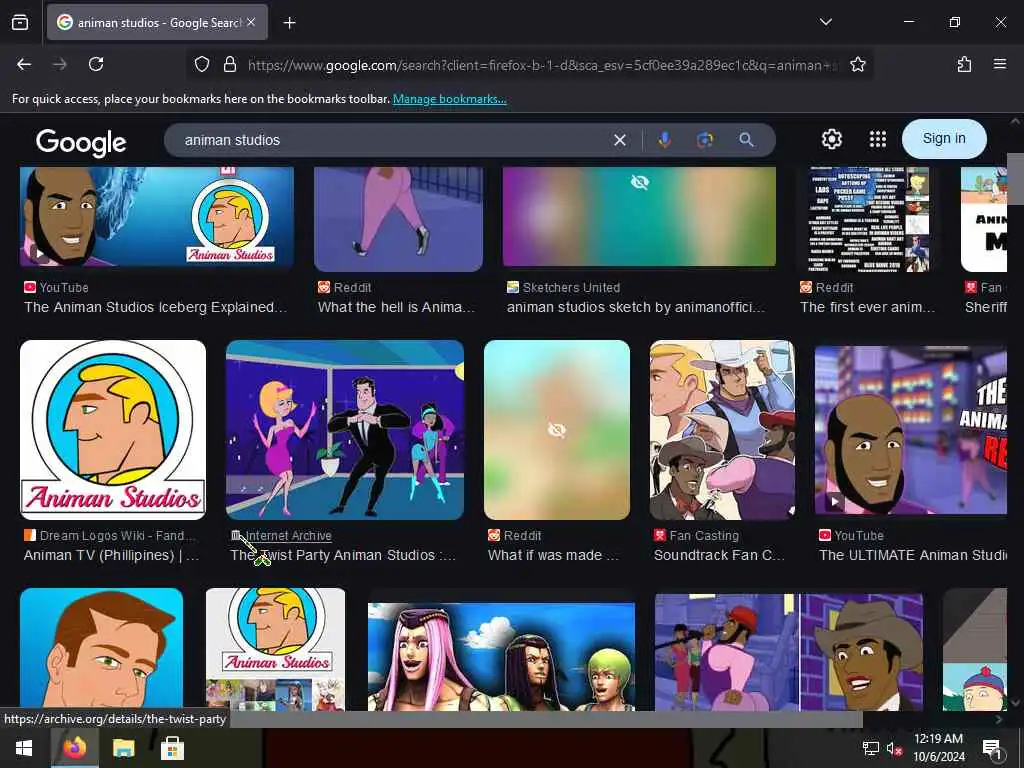Click the scrollbar down arrow
This screenshot has width=1024, height=768.
(x=1015, y=703)
